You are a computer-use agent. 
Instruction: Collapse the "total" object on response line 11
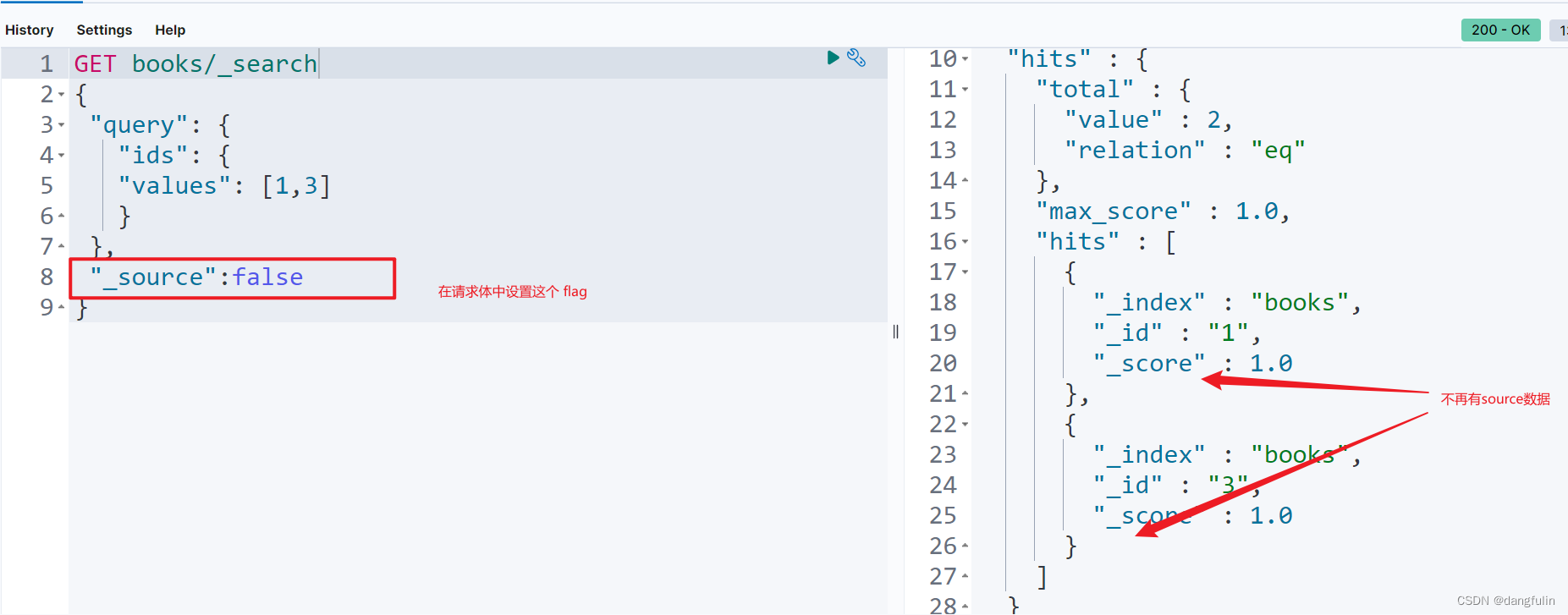(x=965, y=90)
